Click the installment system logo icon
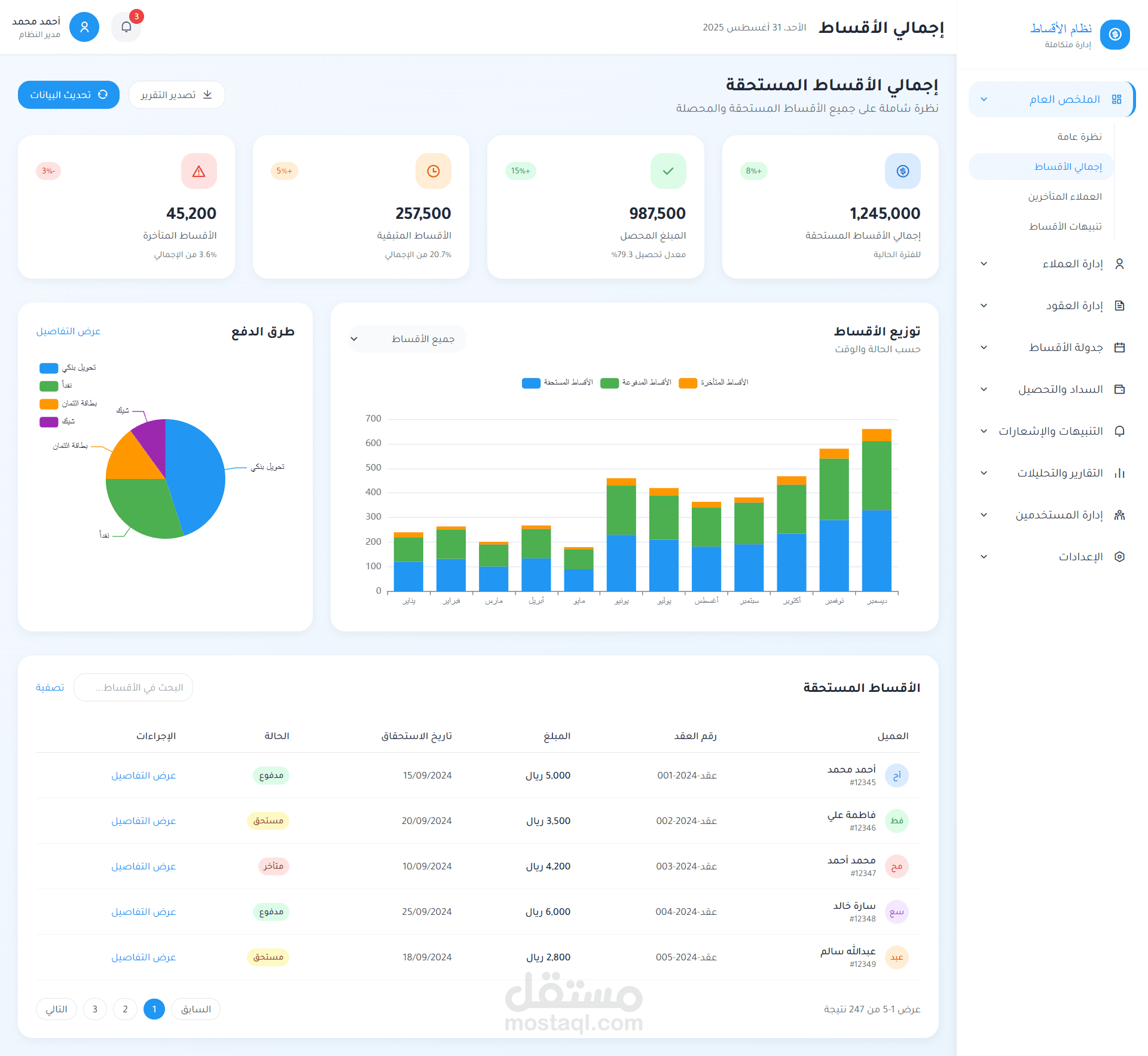1148x1056 pixels. click(1115, 35)
